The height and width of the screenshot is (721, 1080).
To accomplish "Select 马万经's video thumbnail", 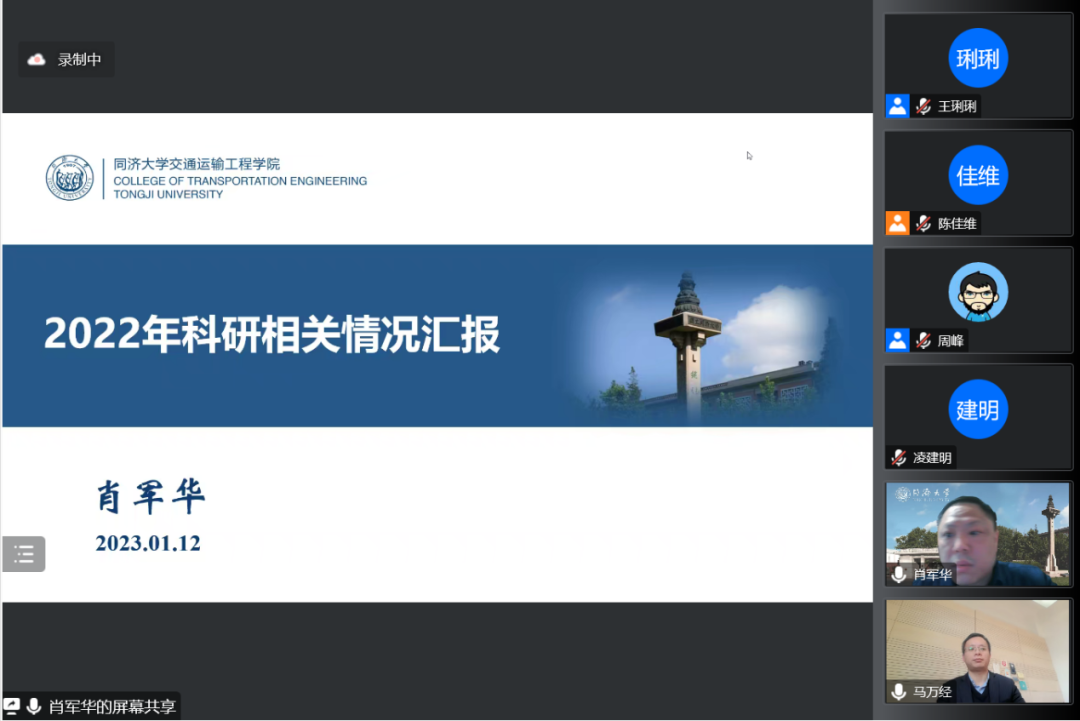I will coord(980,650).
